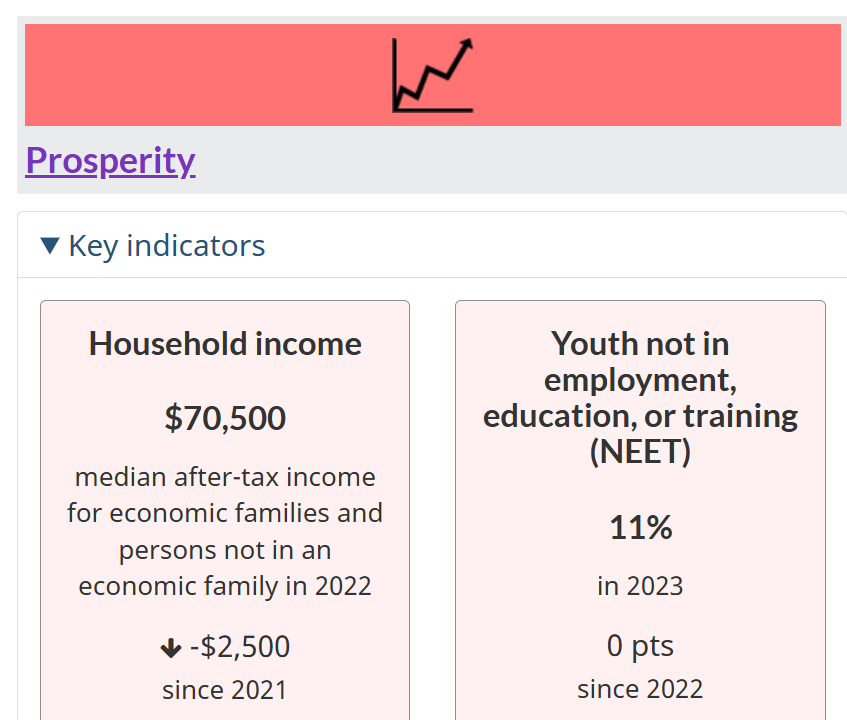Select the Youth NEET card heading
Viewport: 847px width, 720px height.
641,398
